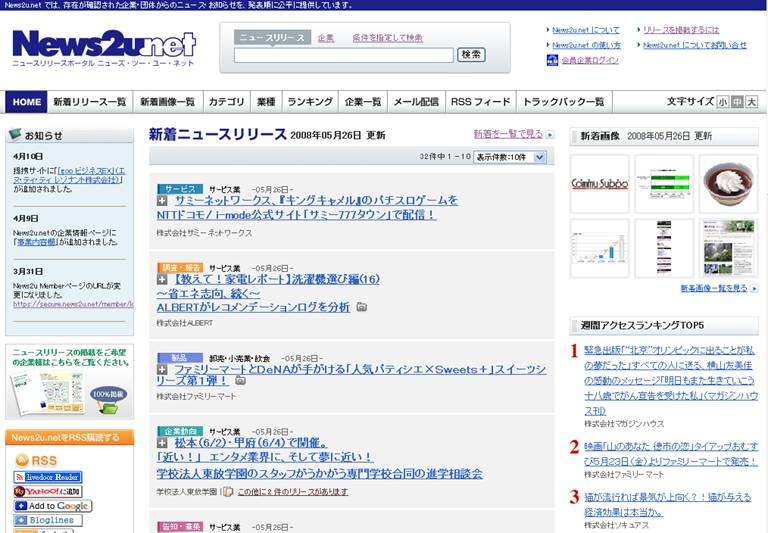Click the 新着画像一覧を見る link
The width and height of the screenshot is (768, 533).
pos(714,289)
